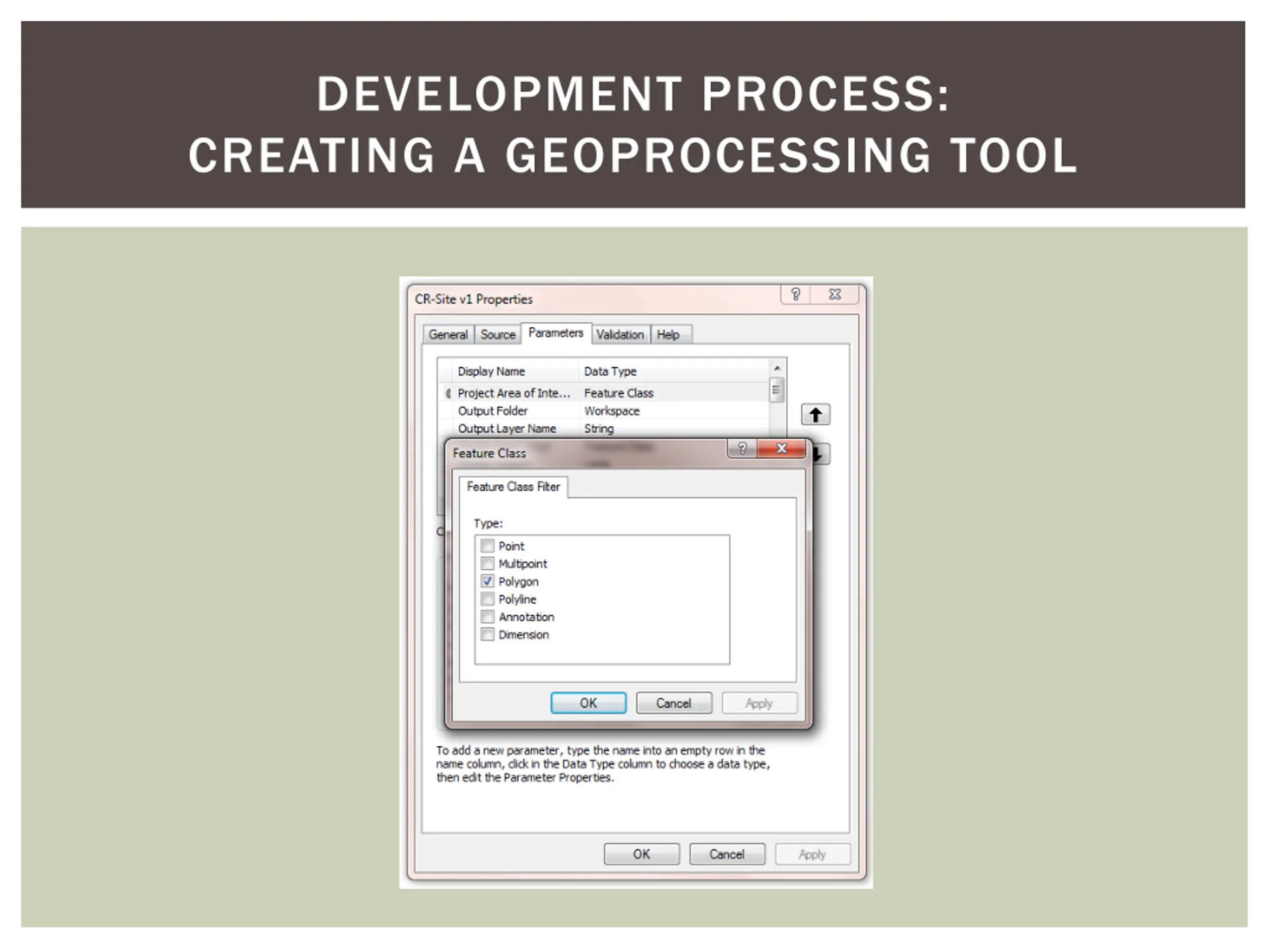This screenshot has height=952, width=1270.
Task: Click the parameters list scrollbar thumb
Action: coord(776,390)
